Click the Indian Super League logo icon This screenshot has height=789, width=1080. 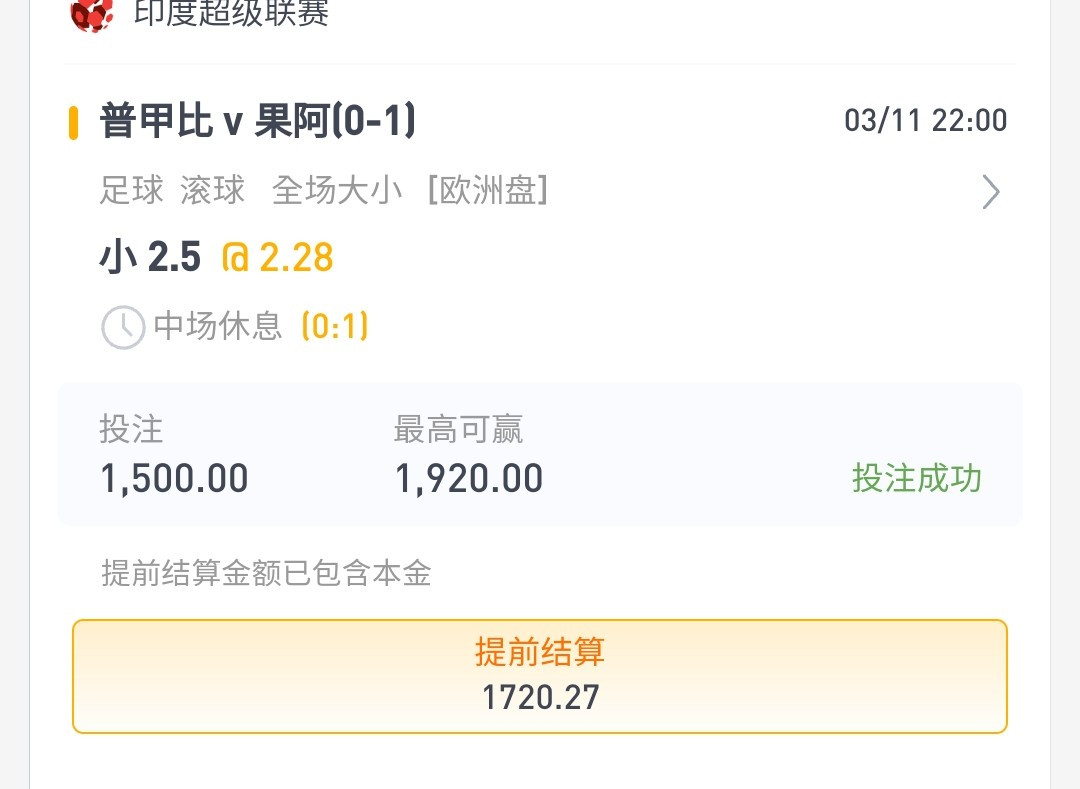point(92,14)
